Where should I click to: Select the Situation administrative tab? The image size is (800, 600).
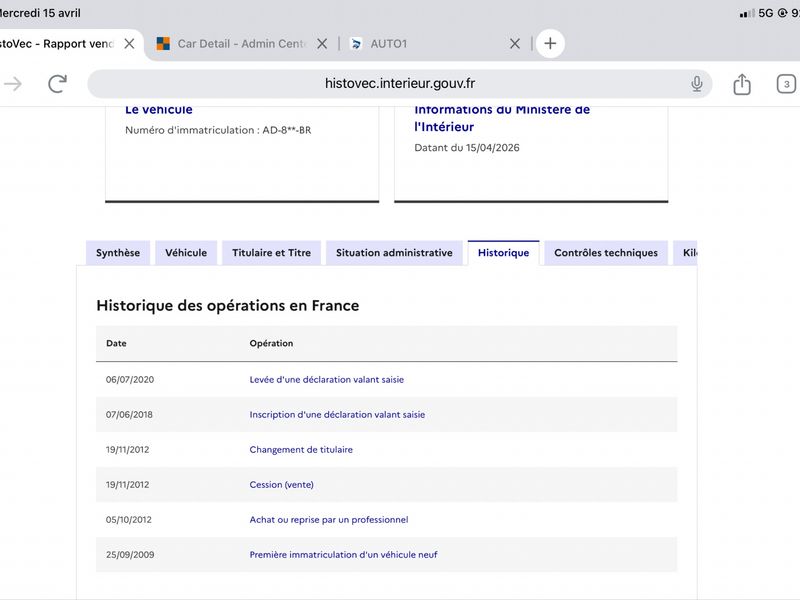coord(394,253)
